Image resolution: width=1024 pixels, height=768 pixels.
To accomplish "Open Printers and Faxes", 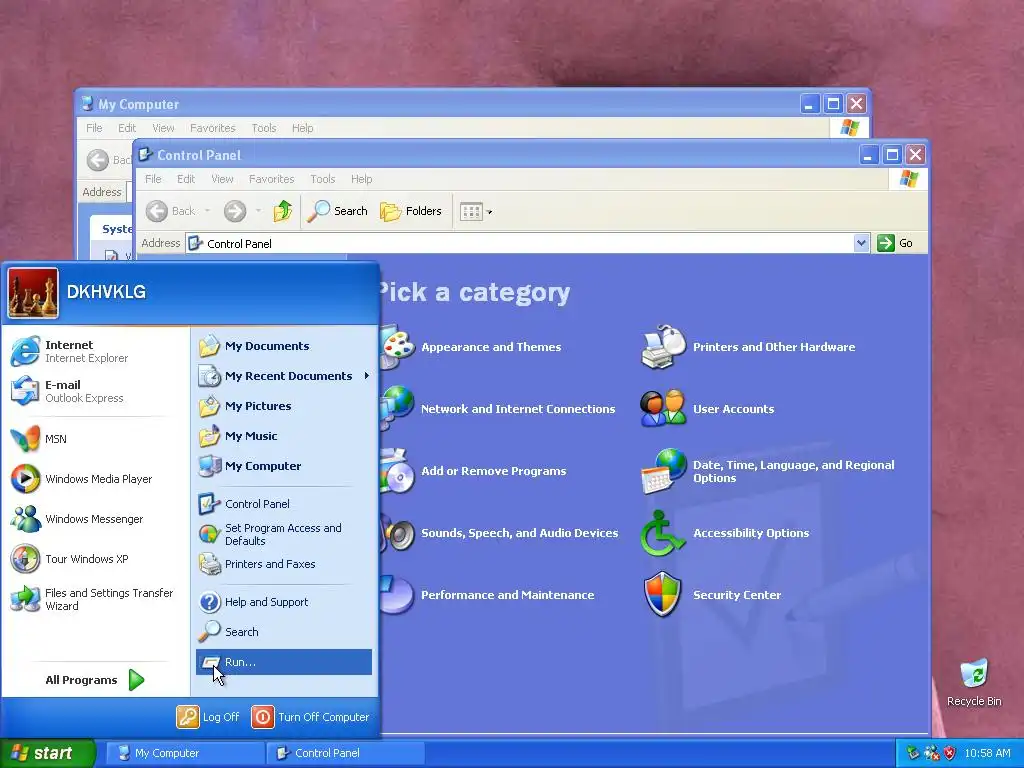I will click(283, 564).
